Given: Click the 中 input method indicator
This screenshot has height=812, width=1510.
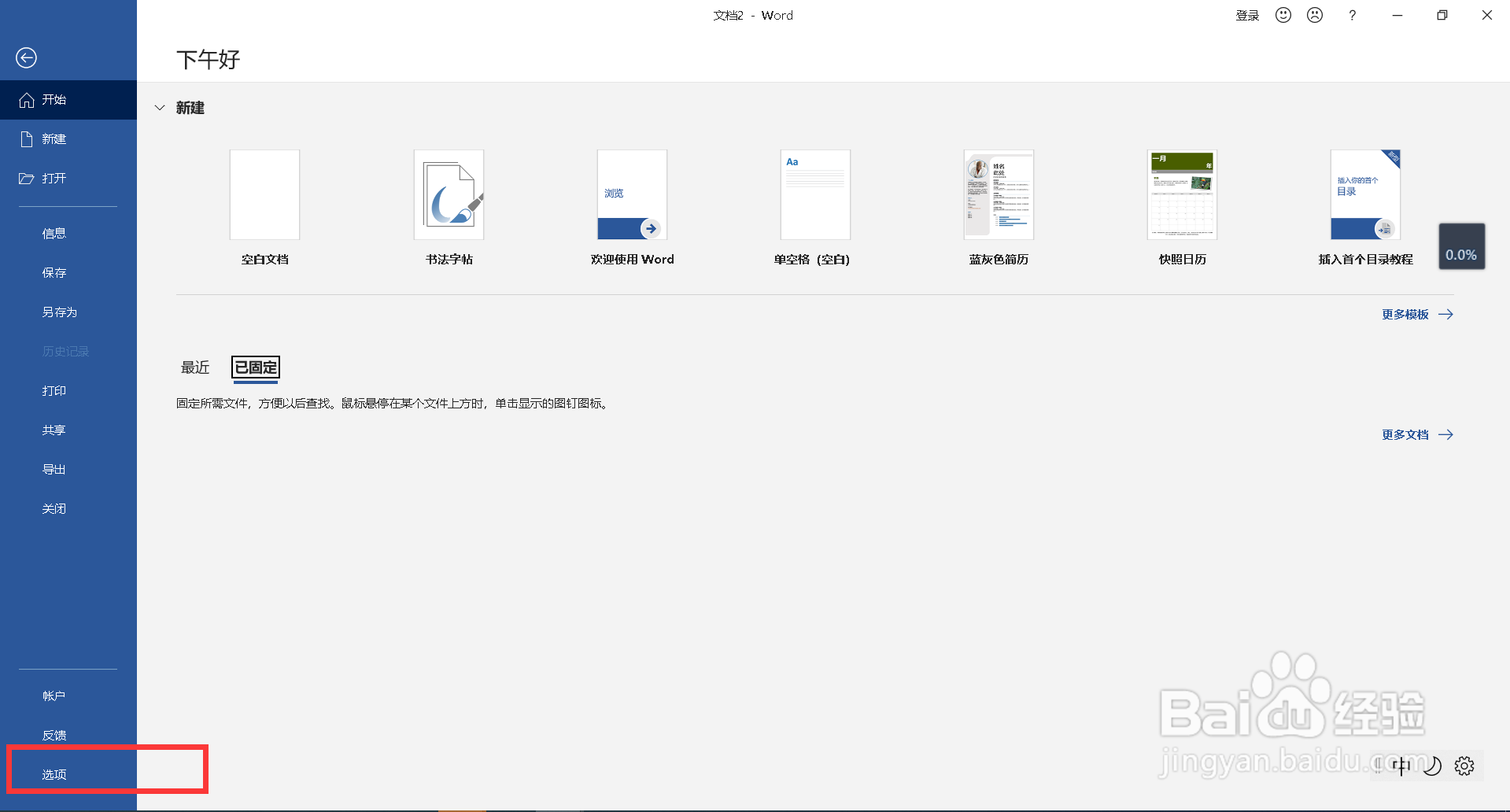Looking at the screenshot, I should pyautogui.click(x=1401, y=766).
